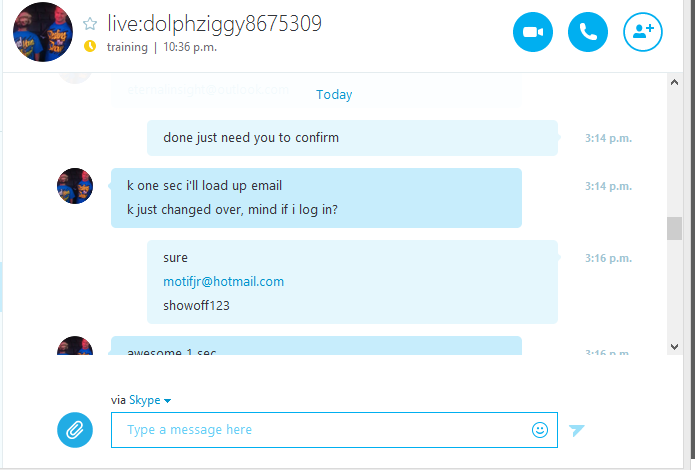This screenshot has width=695, height=470.
Task: Click the contact name live:dolphziggy8675309
Action: tap(215, 24)
